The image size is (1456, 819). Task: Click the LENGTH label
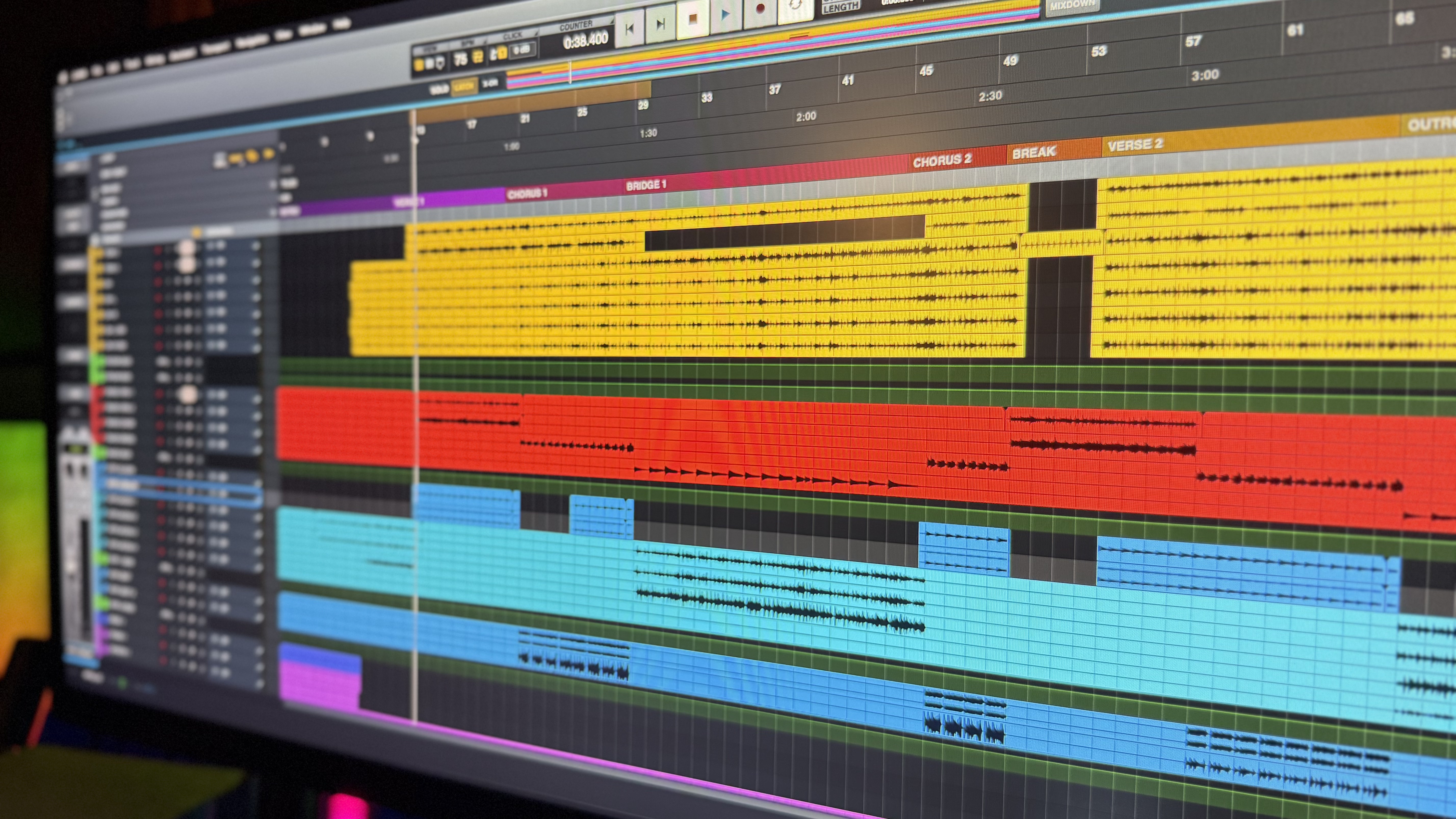tap(840, 8)
